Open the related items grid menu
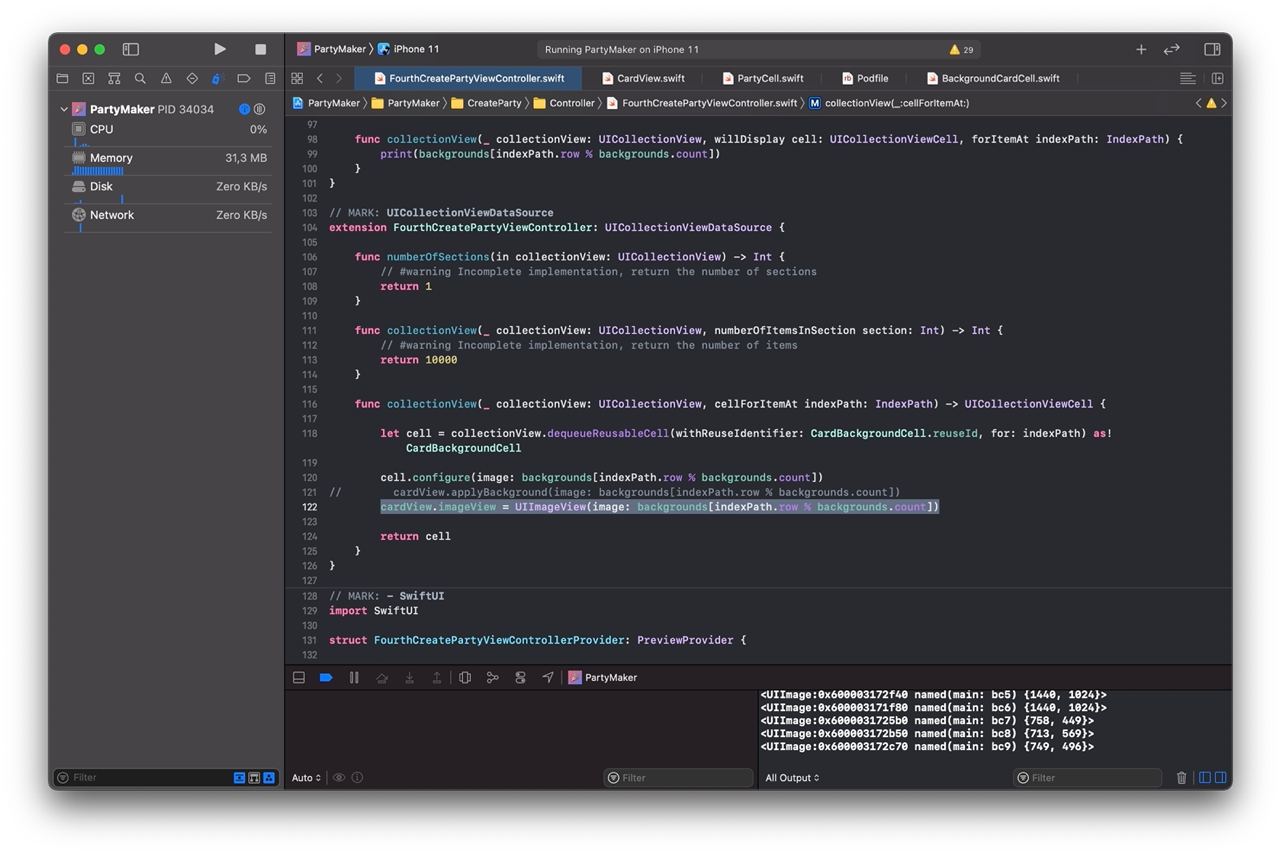This screenshot has width=1280, height=854. pyautogui.click(x=297, y=78)
